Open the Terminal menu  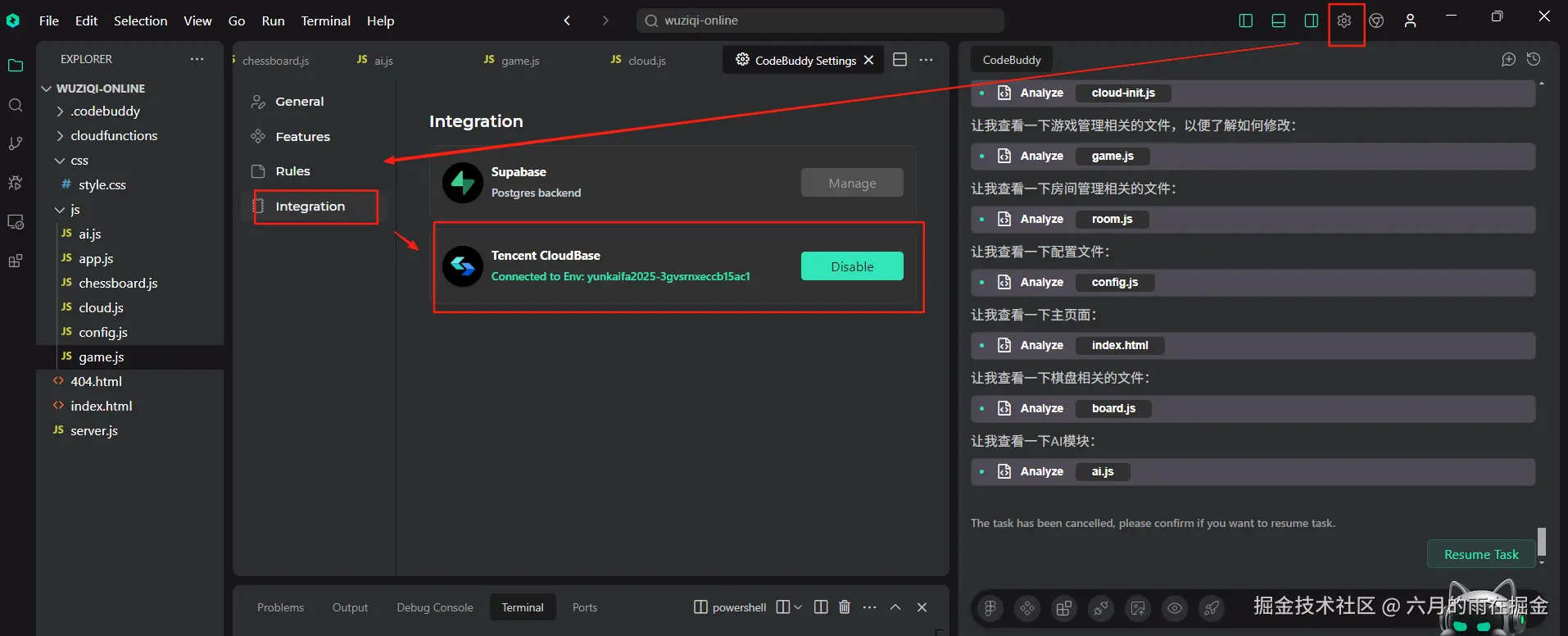tap(325, 20)
